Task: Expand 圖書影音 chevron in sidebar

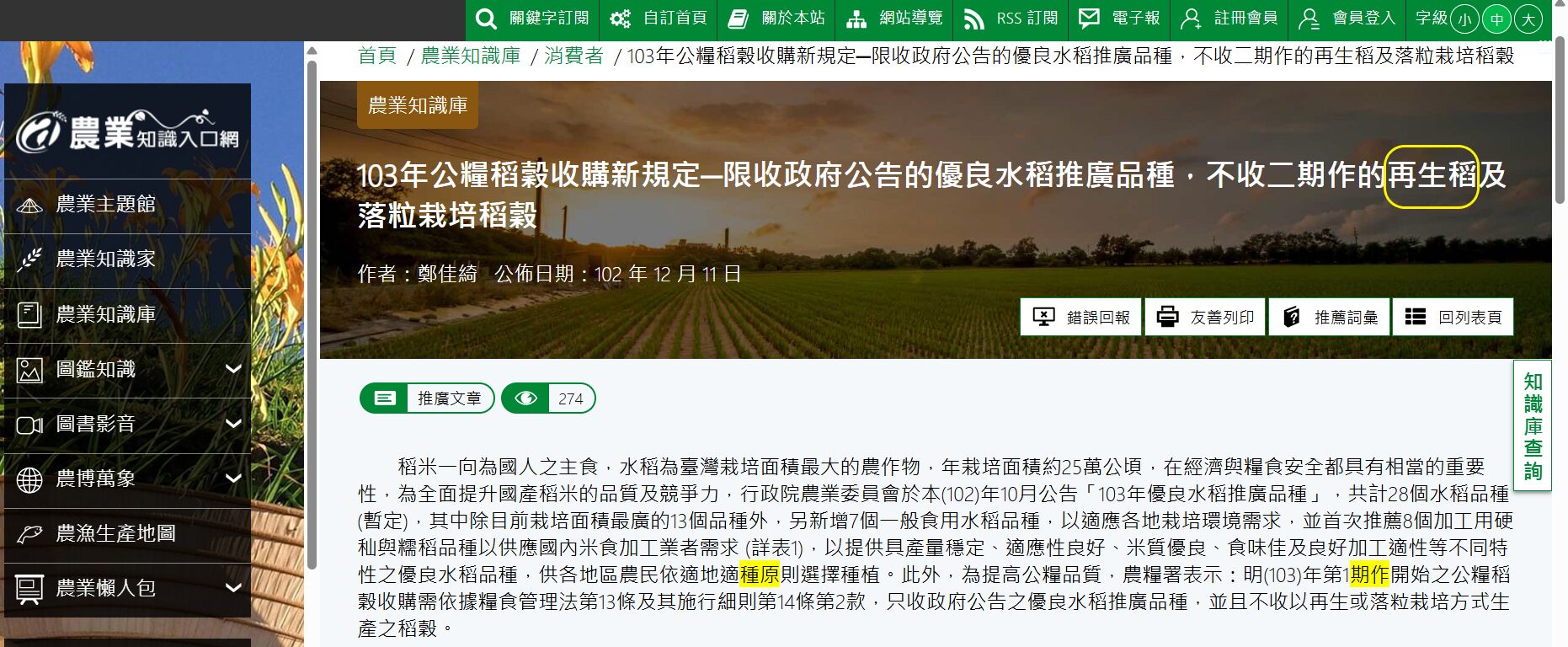Action: point(233,424)
